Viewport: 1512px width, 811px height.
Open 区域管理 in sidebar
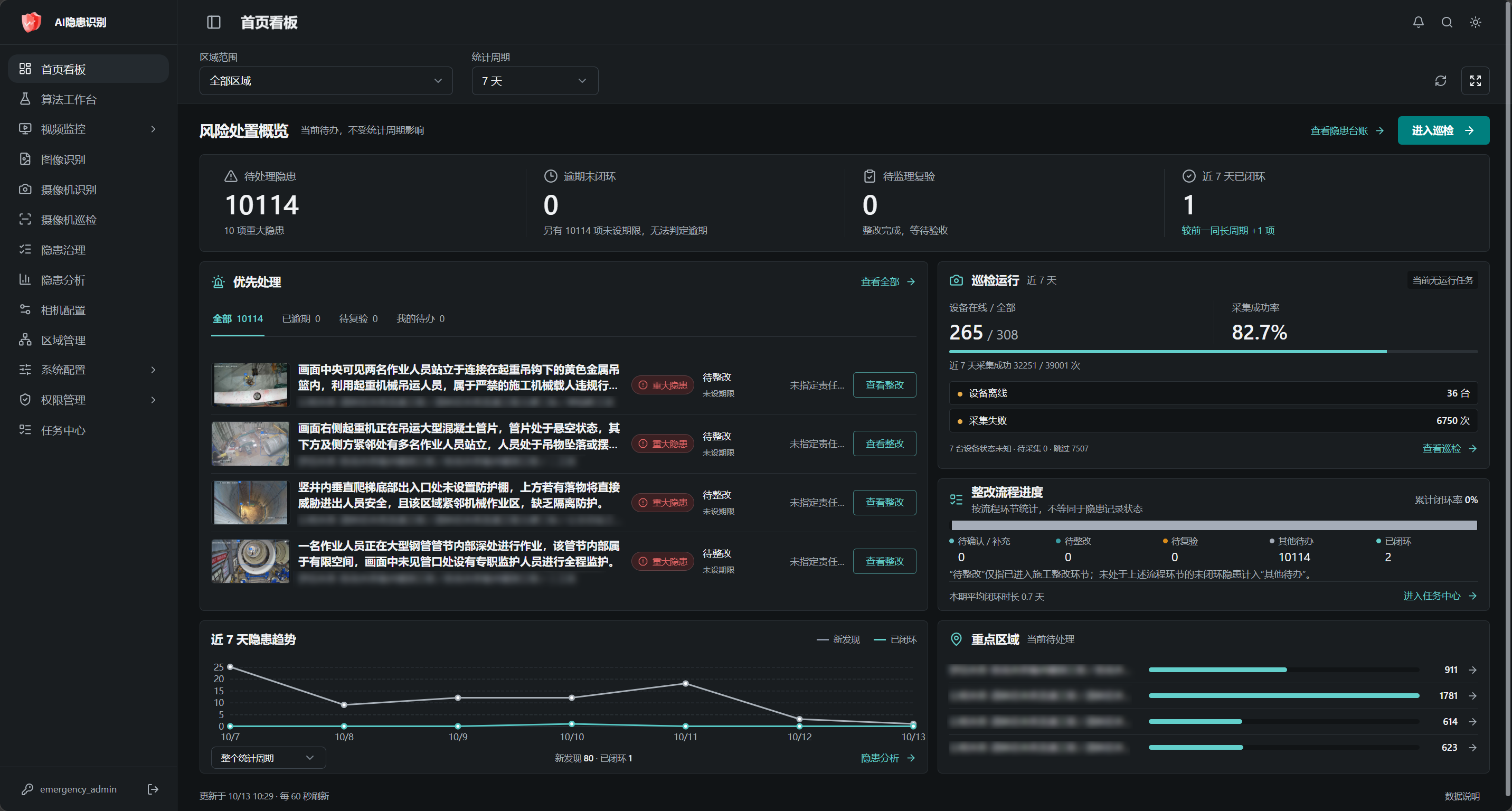click(x=88, y=340)
